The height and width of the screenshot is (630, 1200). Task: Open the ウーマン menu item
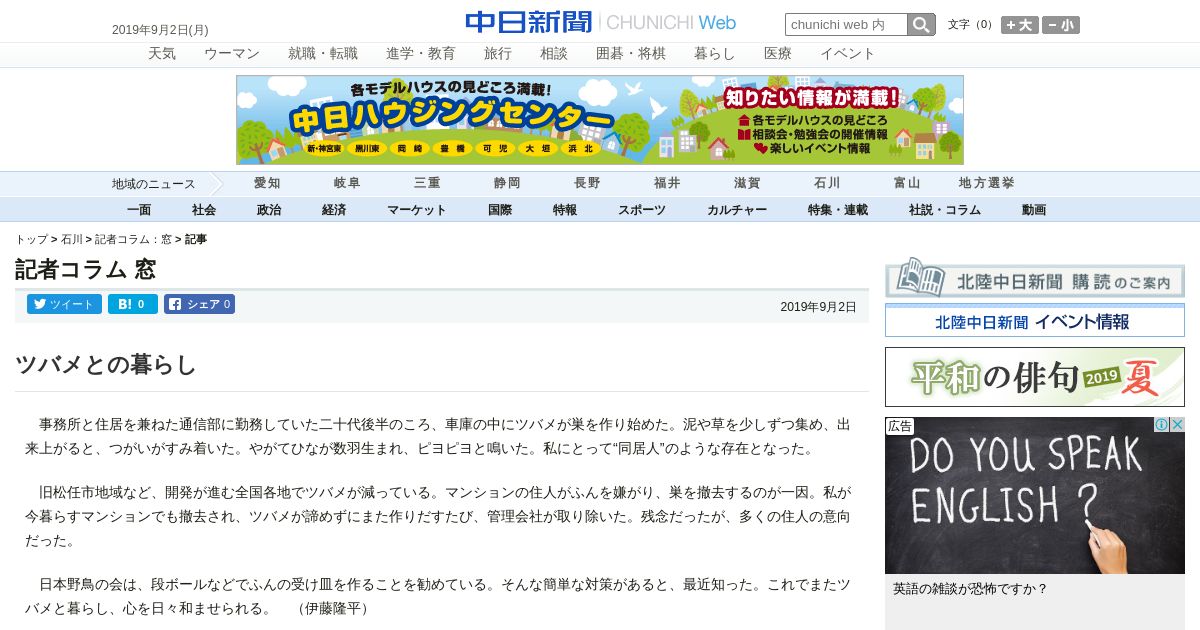click(x=232, y=54)
